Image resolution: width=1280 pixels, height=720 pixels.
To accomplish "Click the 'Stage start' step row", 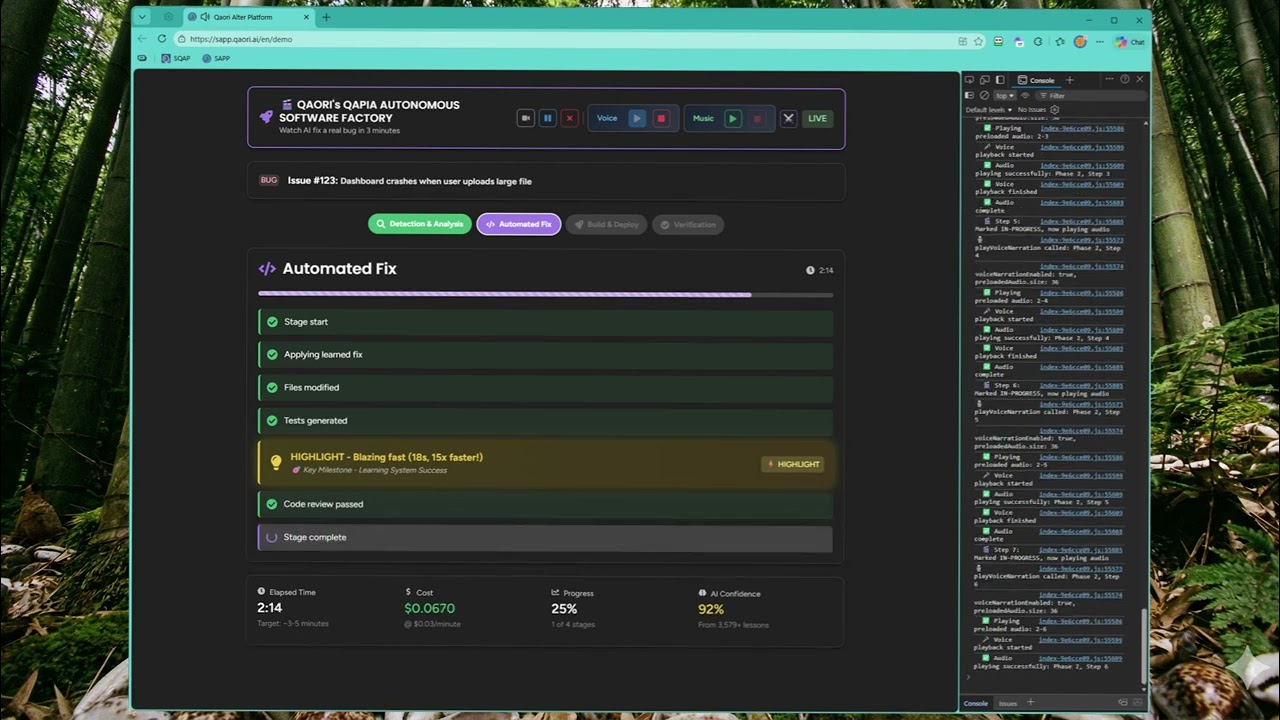I will (545, 322).
